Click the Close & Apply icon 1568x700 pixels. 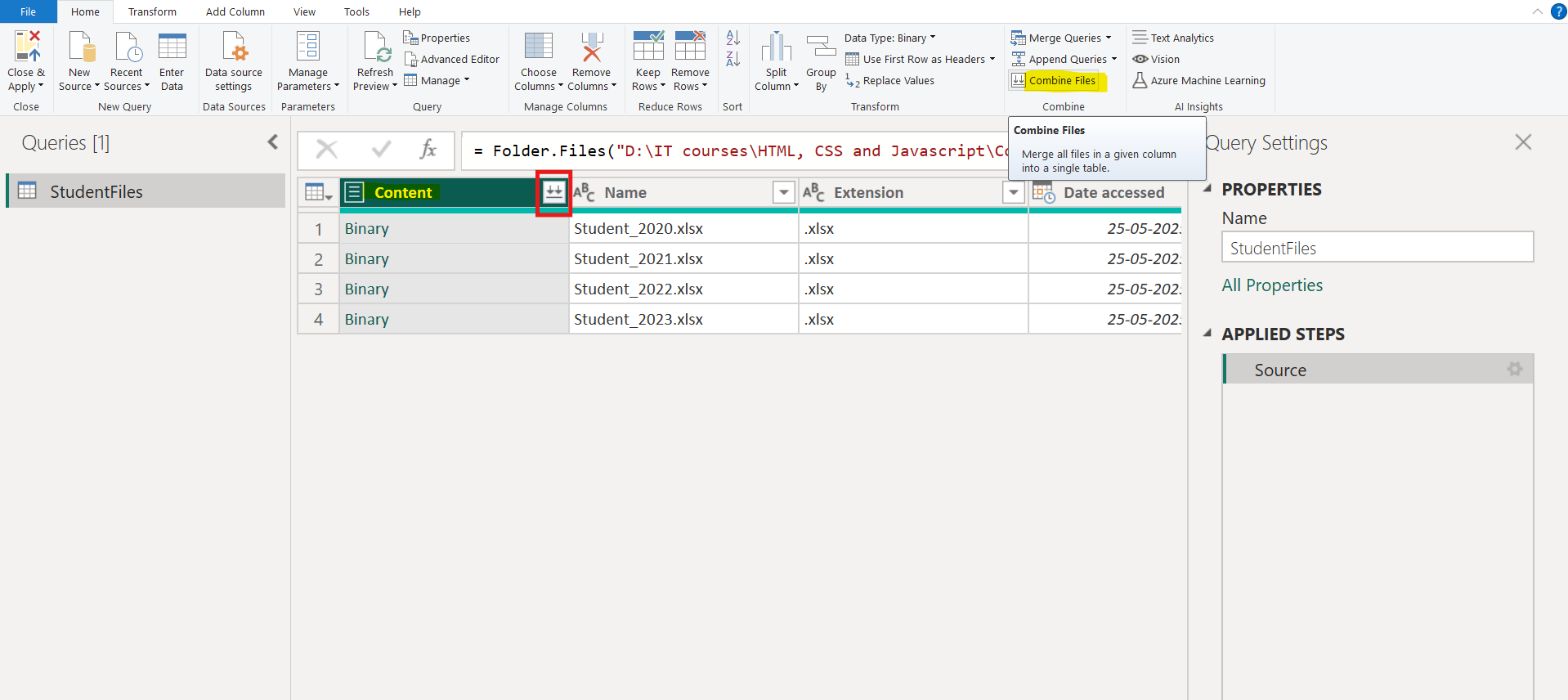[26, 47]
